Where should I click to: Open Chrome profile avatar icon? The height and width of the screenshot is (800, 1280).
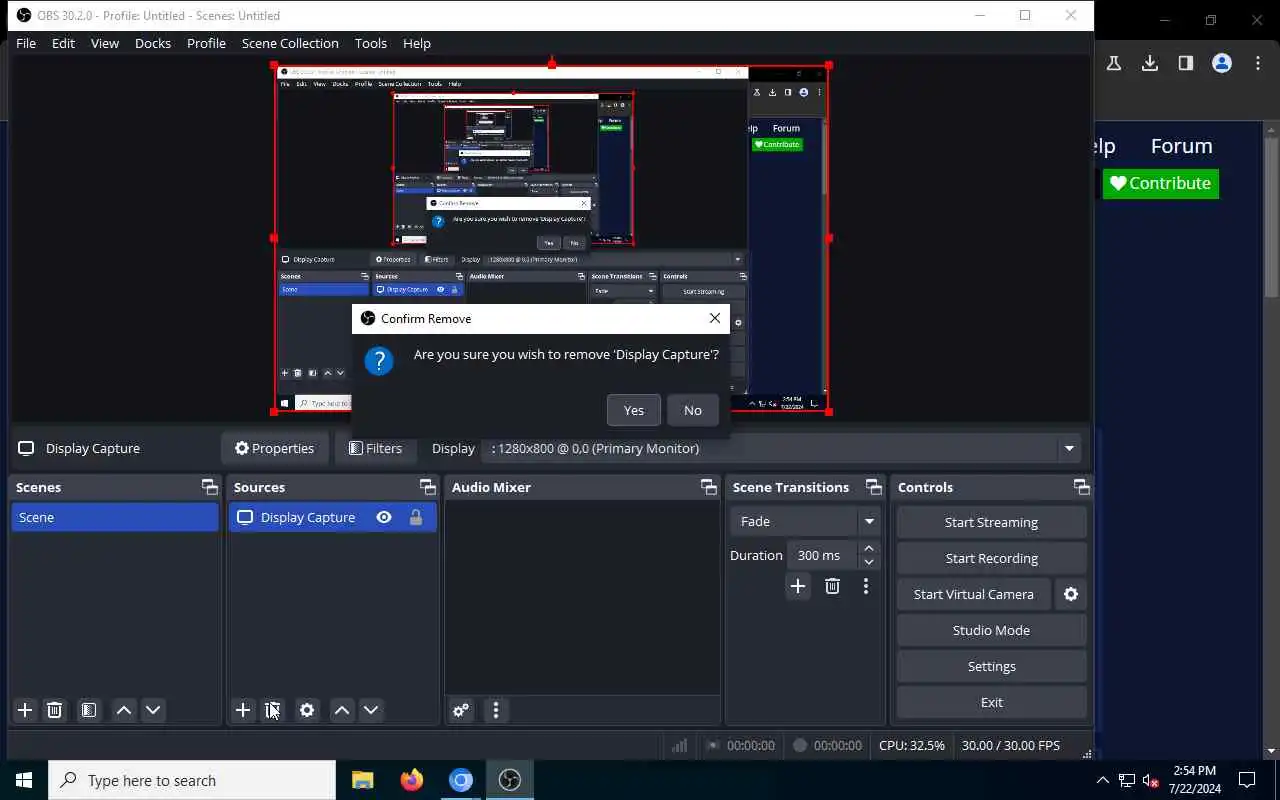point(1222,63)
